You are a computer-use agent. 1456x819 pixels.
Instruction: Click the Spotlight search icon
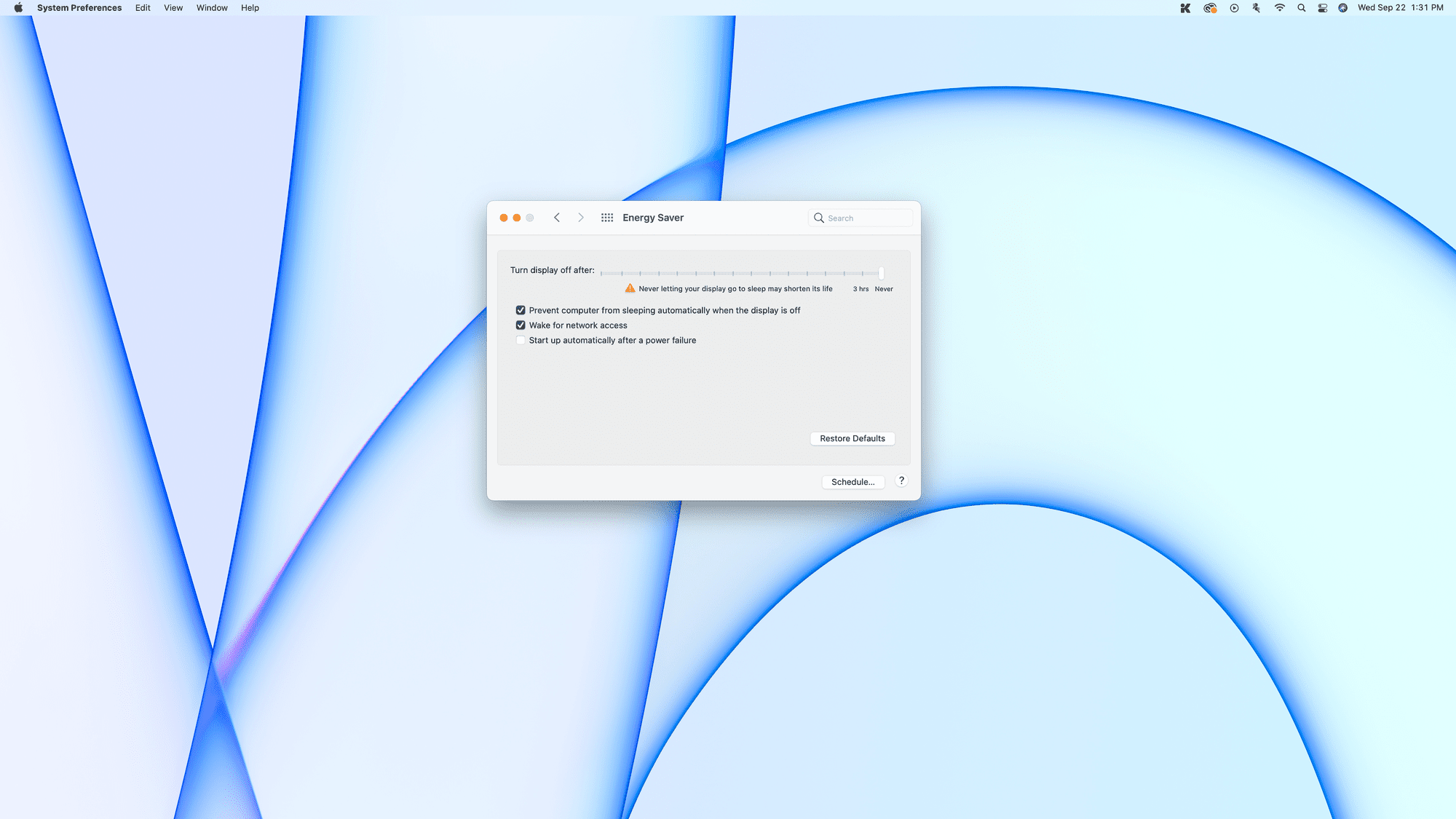[1301, 8]
